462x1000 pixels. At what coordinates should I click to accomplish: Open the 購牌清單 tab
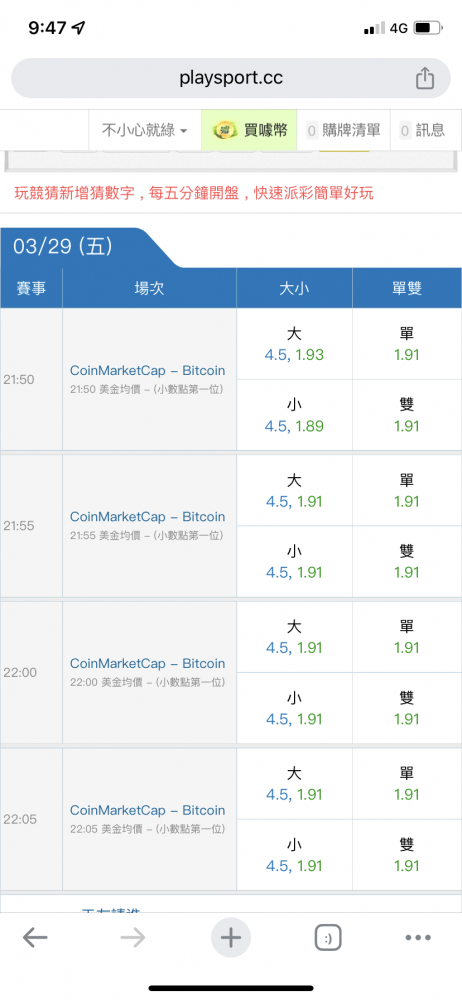(344, 130)
